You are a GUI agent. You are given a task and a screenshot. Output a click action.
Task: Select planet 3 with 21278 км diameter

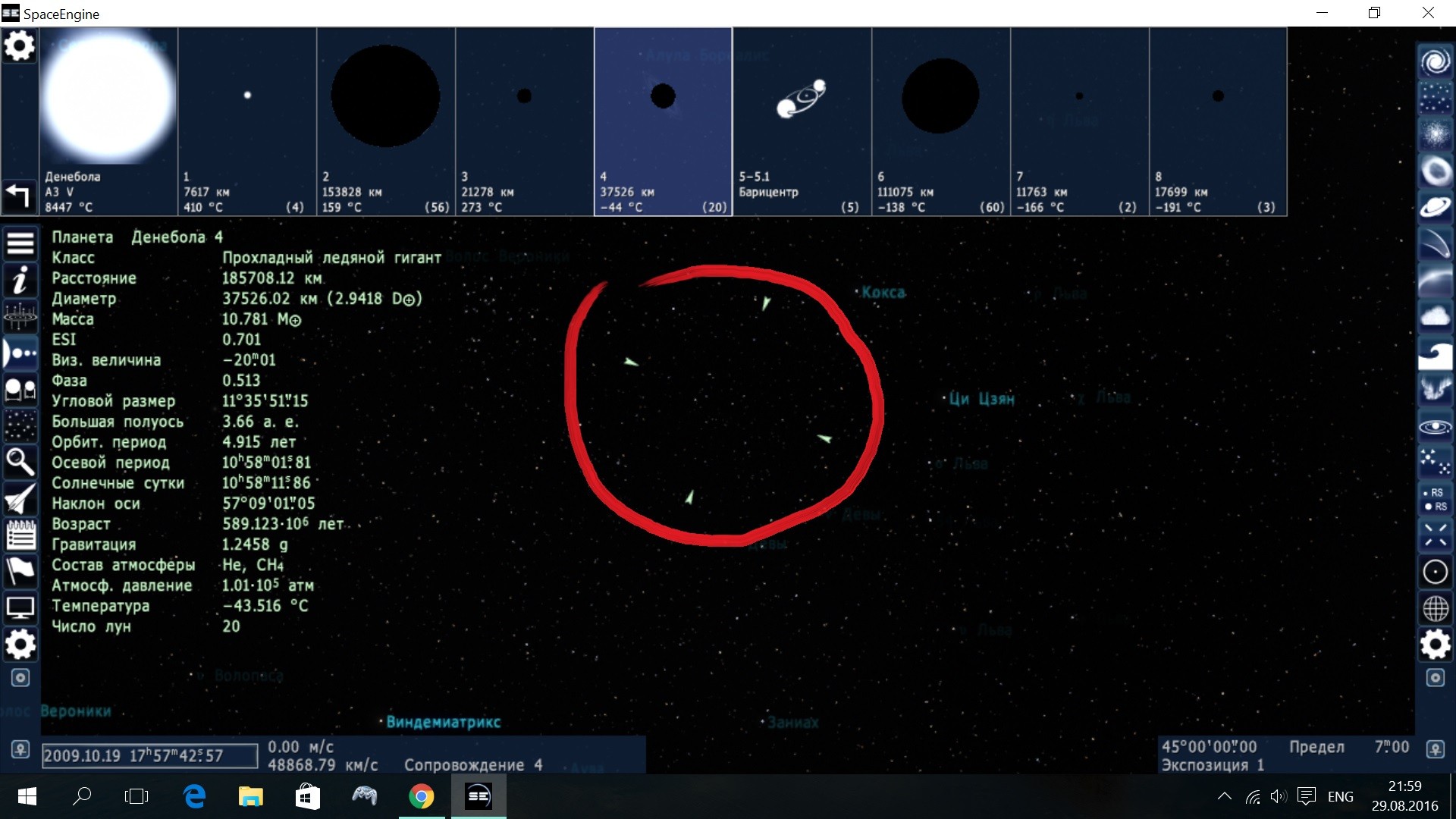(x=525, y=121)
